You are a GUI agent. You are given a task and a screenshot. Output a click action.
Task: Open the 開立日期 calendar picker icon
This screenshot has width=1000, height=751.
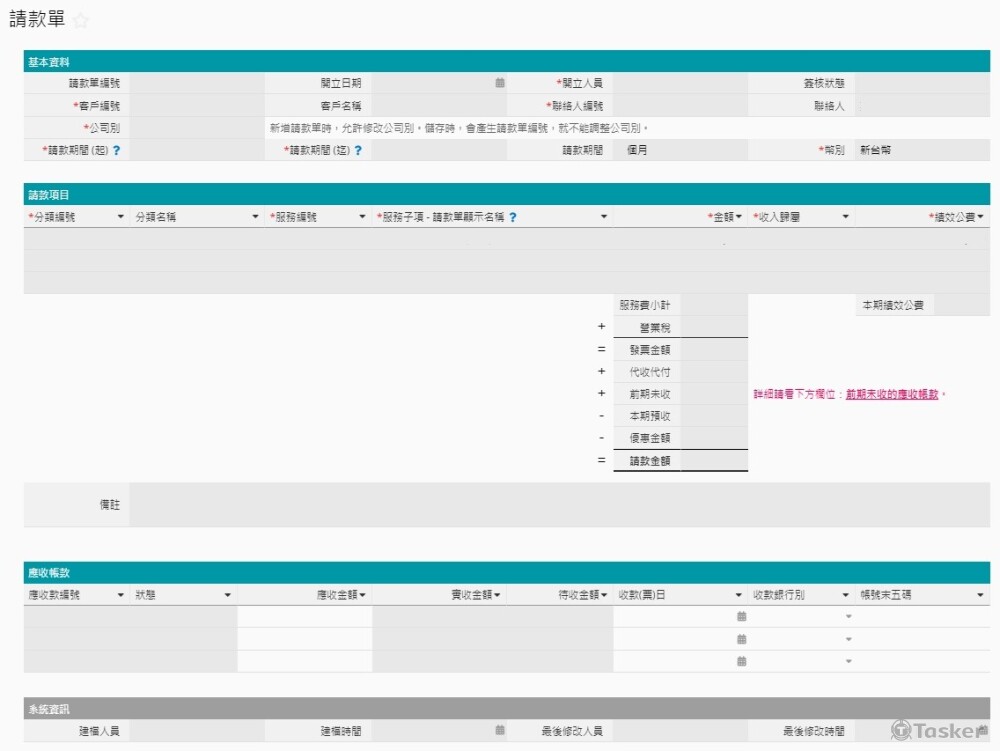[500, 83]
